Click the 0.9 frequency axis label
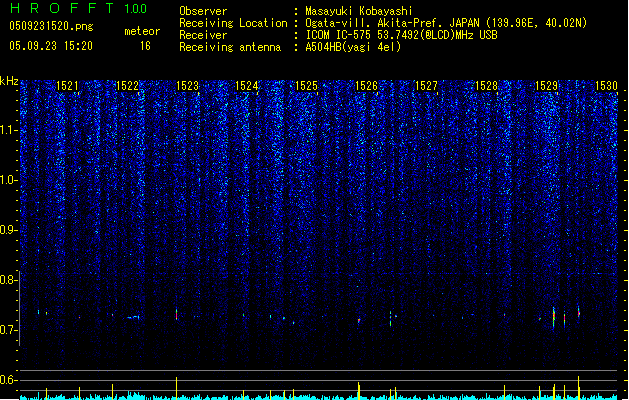This screenshot has height=400, width=629. (9, 230)
